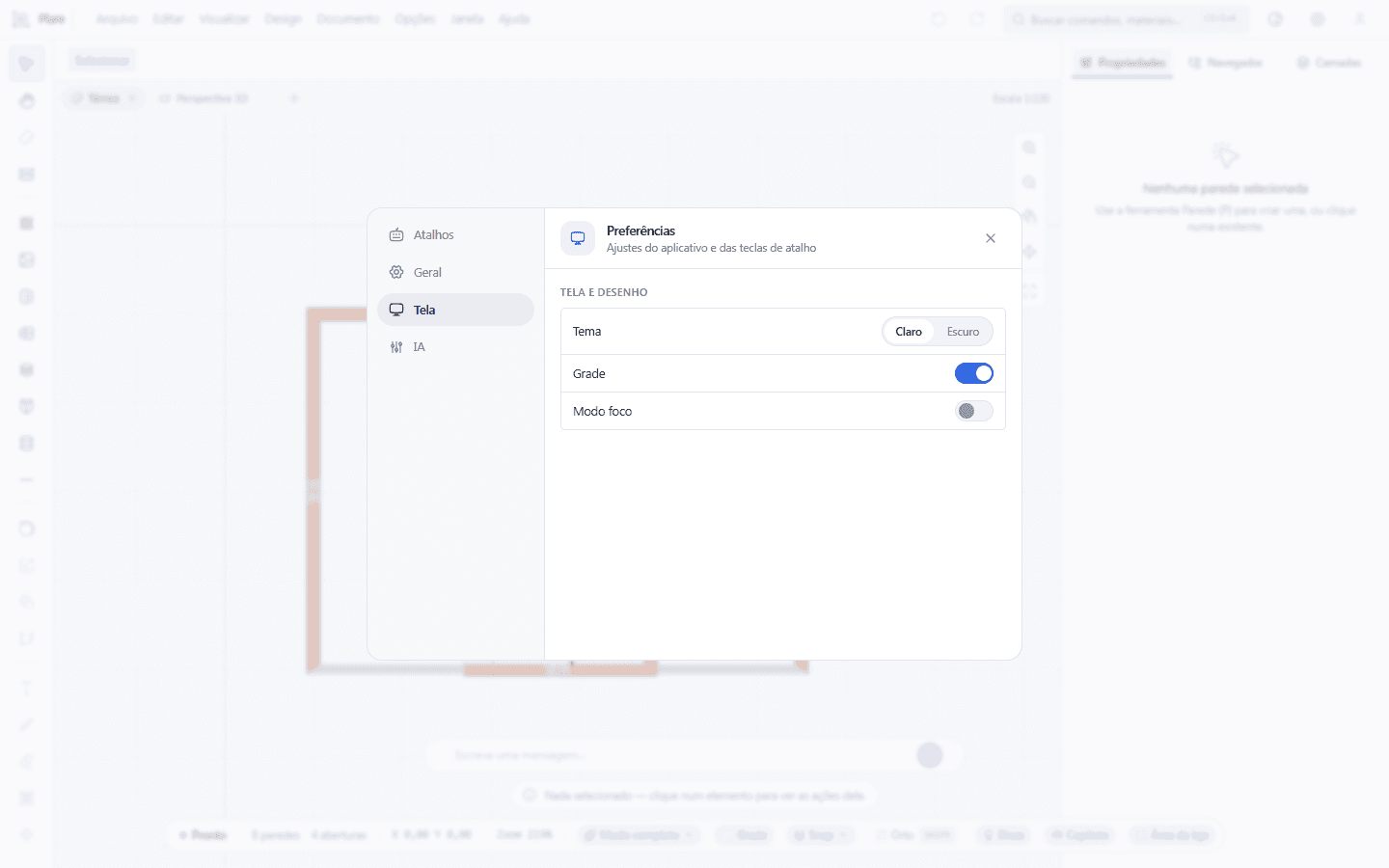This screenshot has height=868, width=1389.
Task: Focus the Buscar comandos search field
Action: coord(1126,19)
